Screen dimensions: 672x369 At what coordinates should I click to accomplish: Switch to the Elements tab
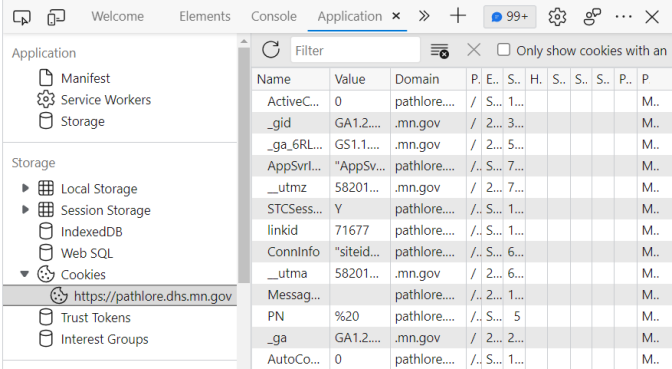[x=204, y=16]
